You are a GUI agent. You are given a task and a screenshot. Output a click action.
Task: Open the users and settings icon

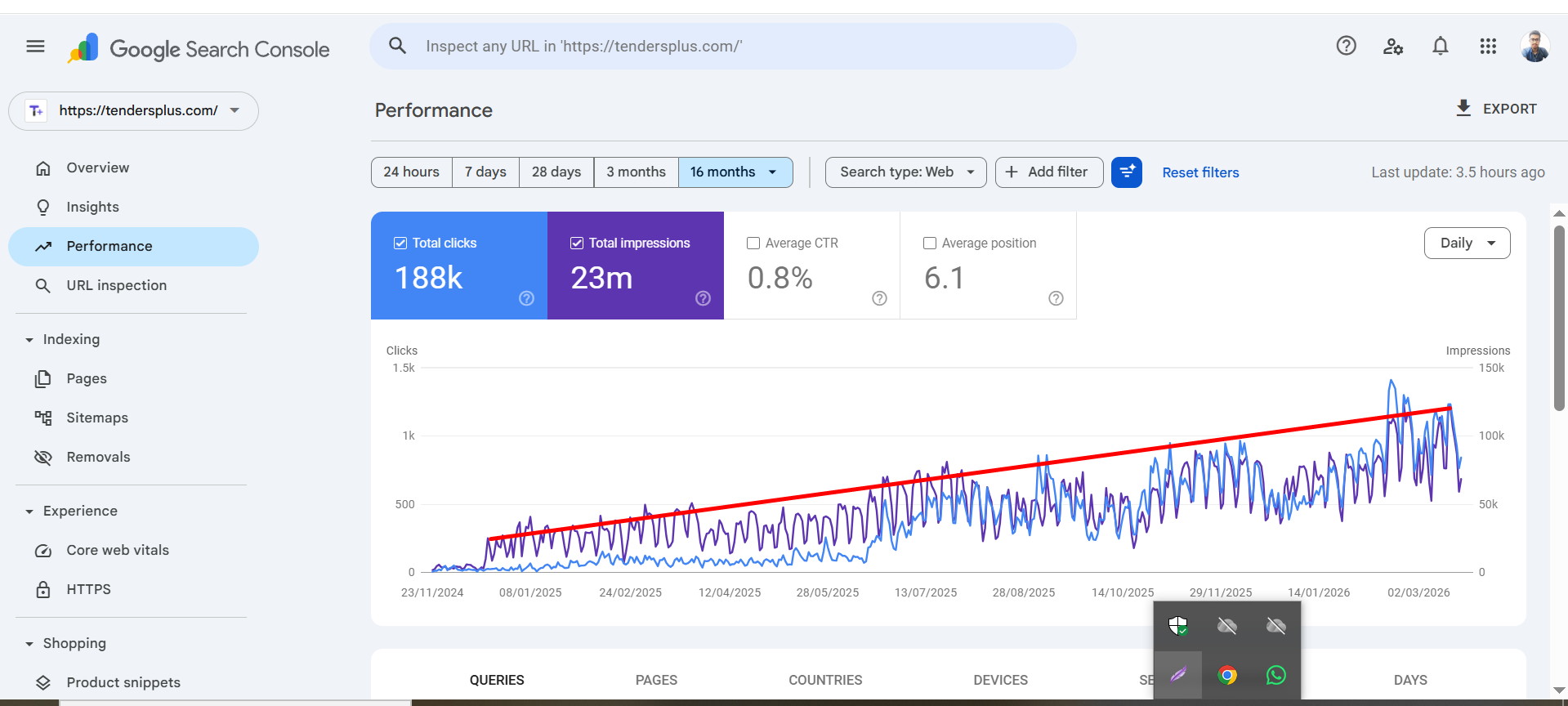pyautogui.click(x=1393, y=47)
